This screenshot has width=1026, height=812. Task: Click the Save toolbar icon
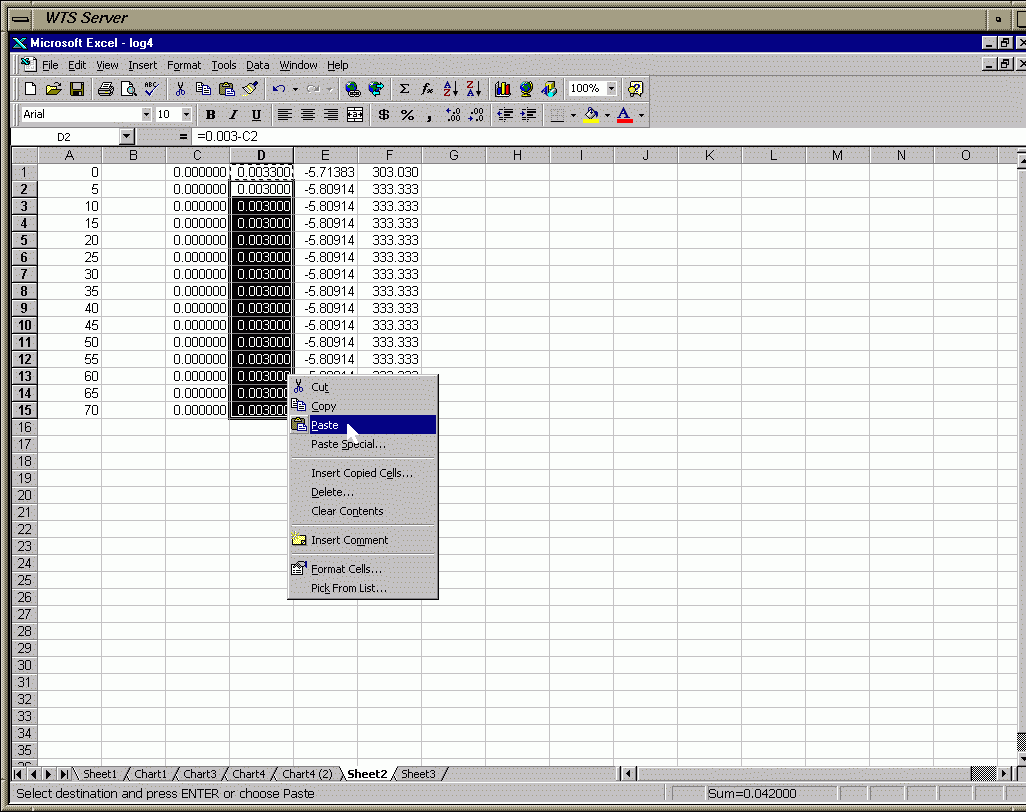77,89
